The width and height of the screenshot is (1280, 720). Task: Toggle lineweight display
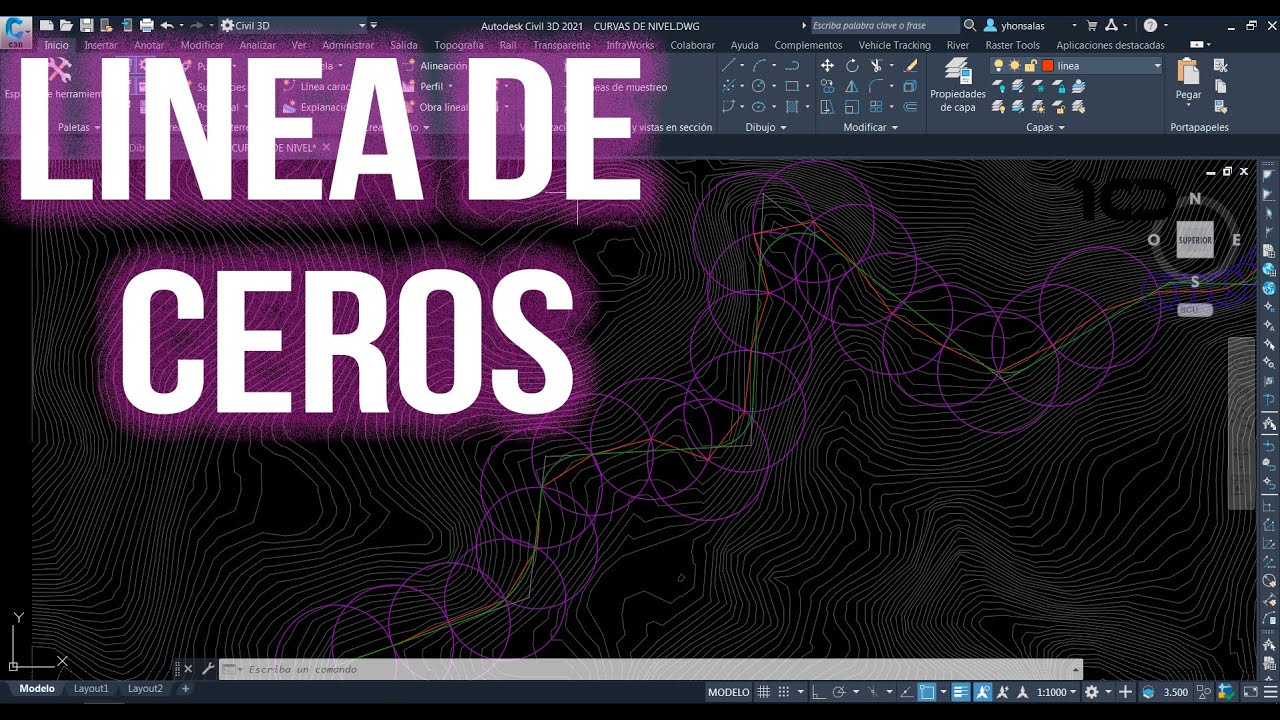click(961, 692)
